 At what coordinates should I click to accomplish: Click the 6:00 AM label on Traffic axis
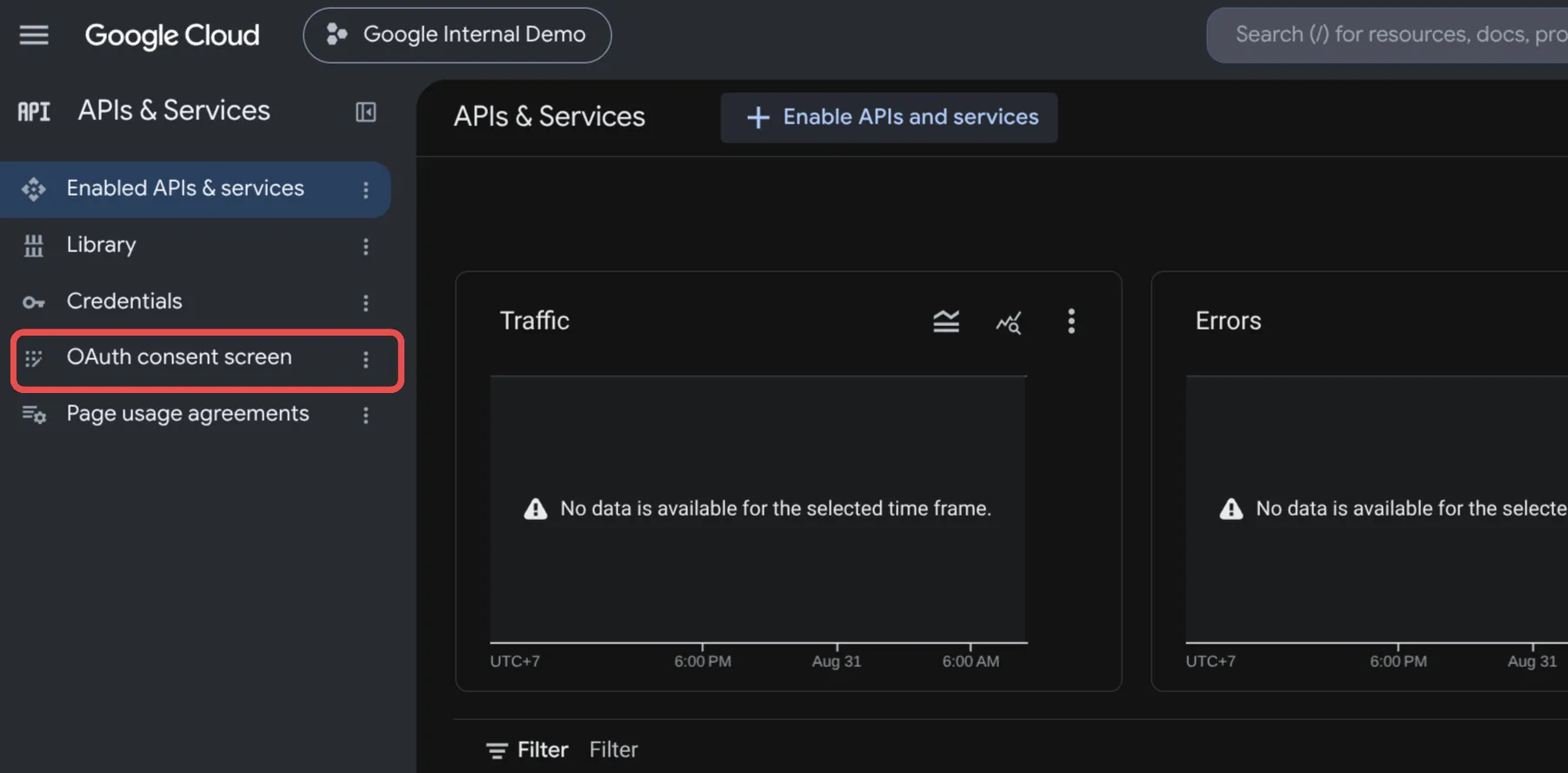pyautogui.click(x=971, y=662)
